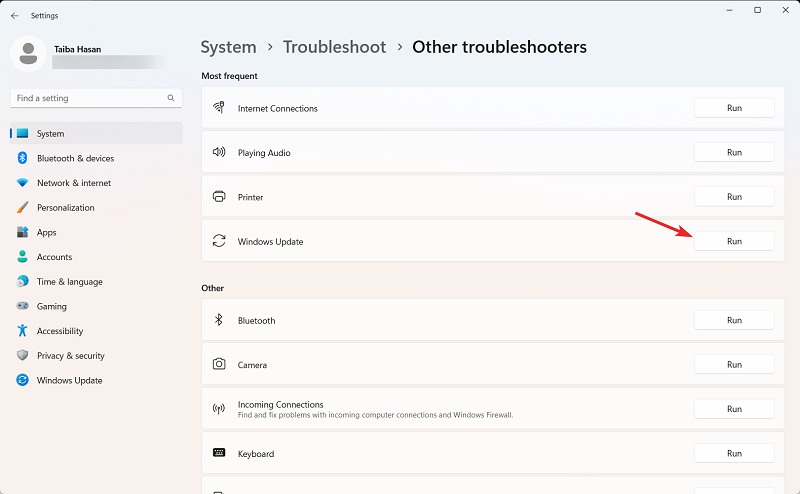Viewport: 800px width, 494px height.
Task: Run the Camera troubleshooter
Action: 734,365
